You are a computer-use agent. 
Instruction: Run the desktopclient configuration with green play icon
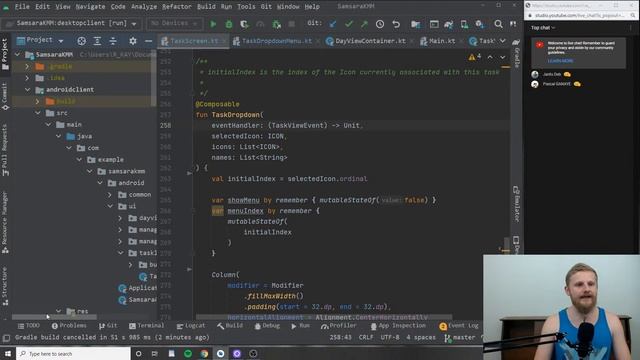(x=213, y=24)
